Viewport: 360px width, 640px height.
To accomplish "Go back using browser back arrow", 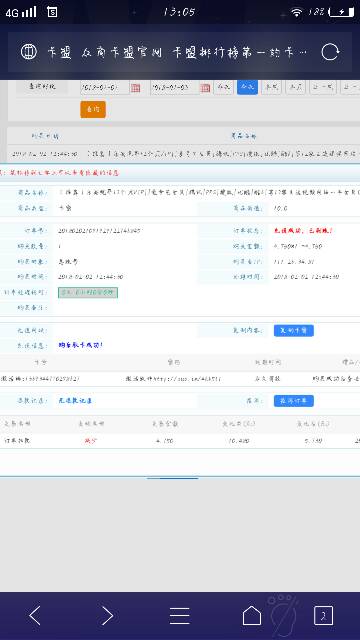I will tap(35, 616).
